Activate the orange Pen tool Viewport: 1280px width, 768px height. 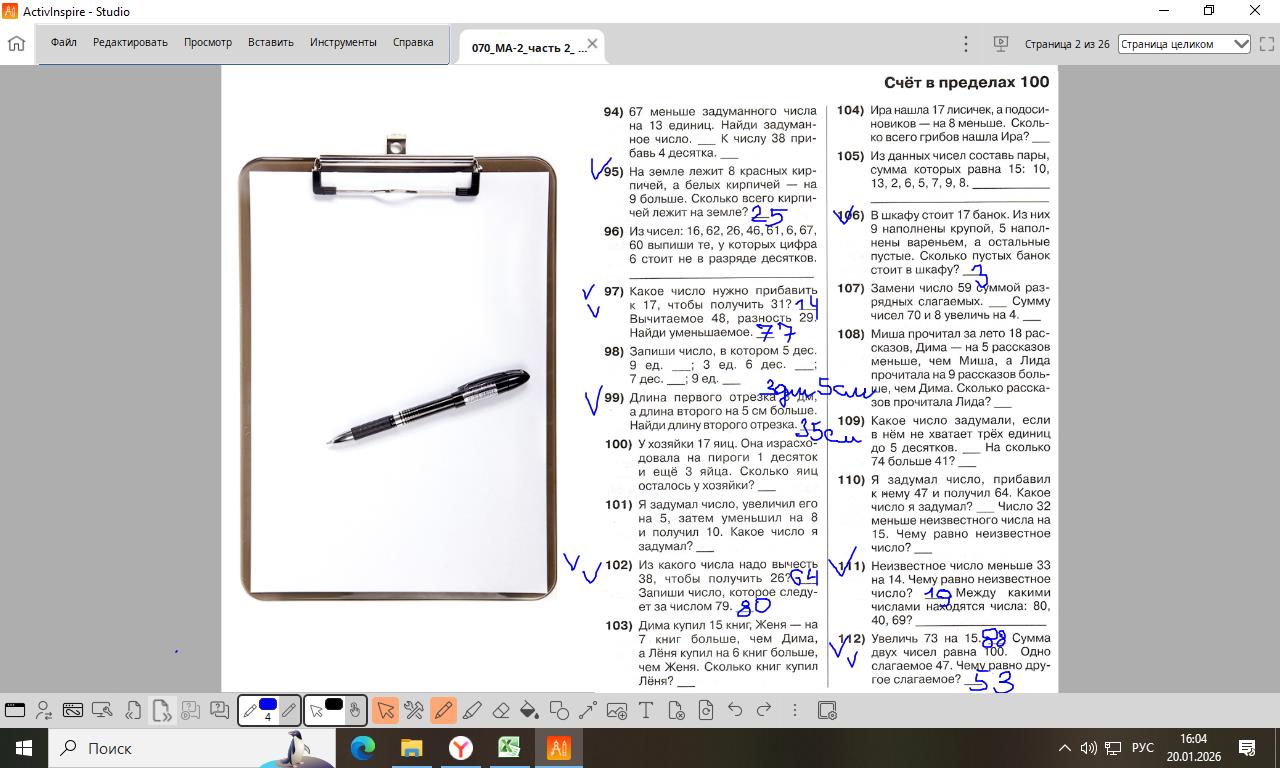[x=443, y=710]
